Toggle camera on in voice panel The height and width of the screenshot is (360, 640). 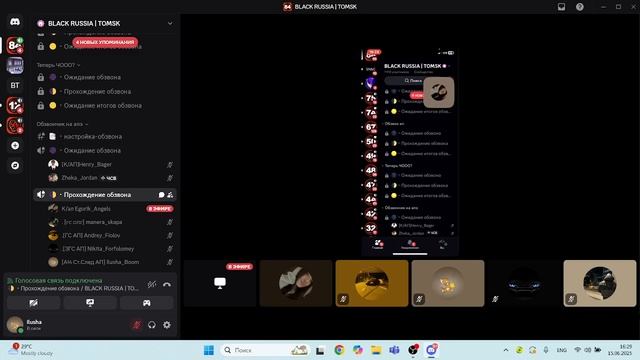click(x=33, y=303)
